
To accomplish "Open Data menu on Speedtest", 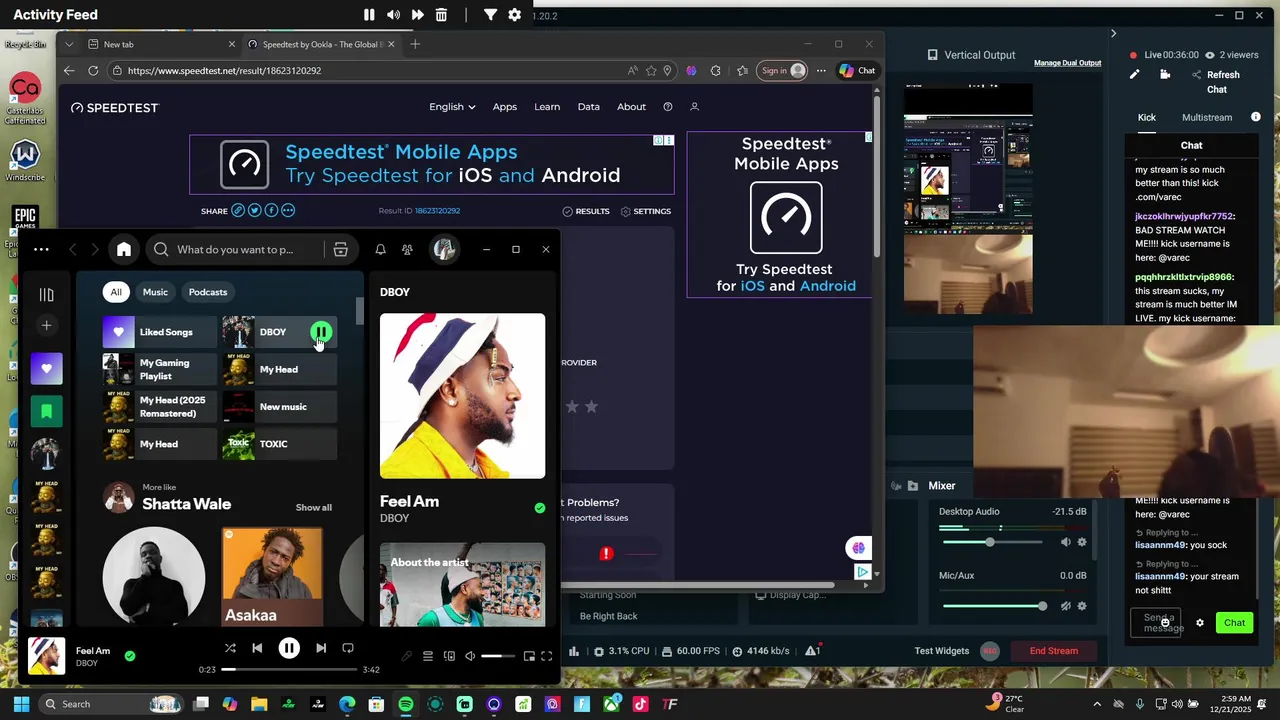I will tap(589, 107).
